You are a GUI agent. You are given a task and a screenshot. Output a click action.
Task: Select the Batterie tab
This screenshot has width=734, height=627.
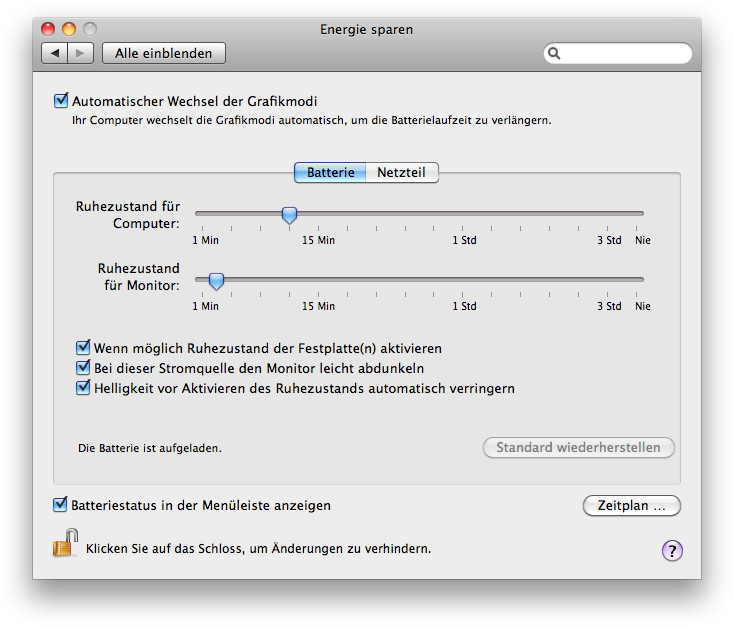coord(330,172)
